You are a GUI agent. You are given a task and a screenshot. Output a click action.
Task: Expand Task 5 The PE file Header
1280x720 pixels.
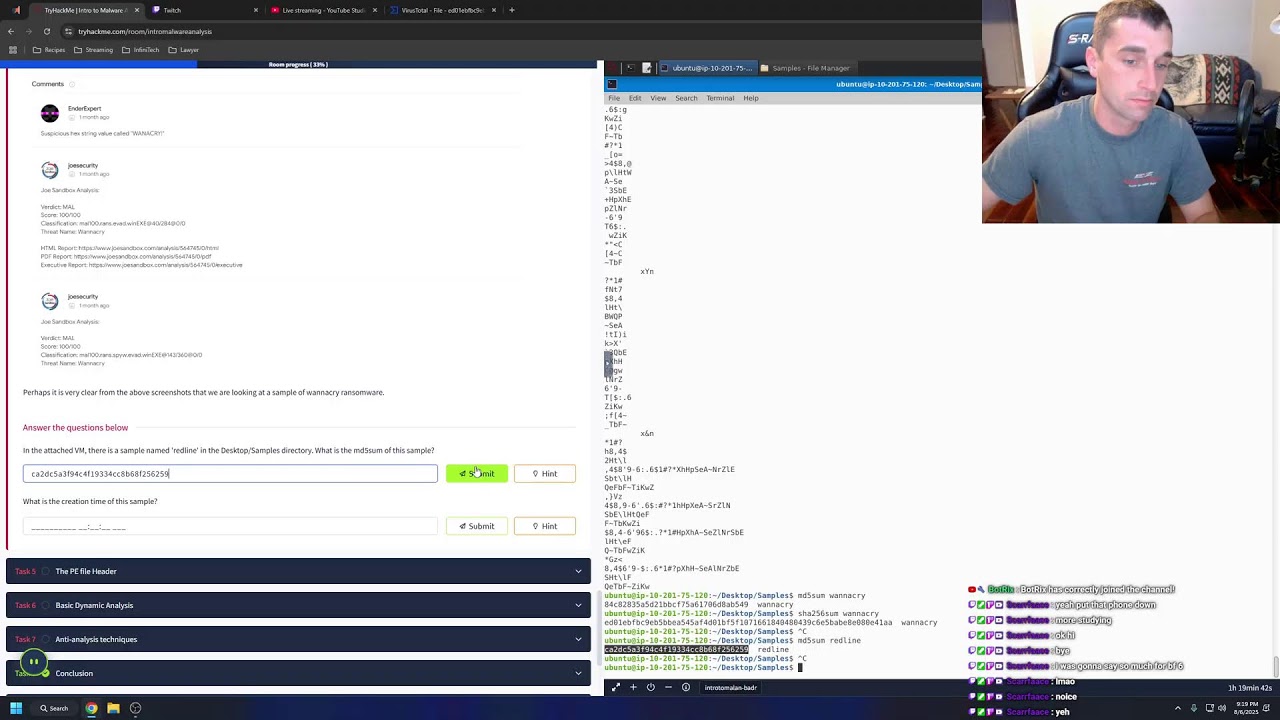click(x=298, y=571)
